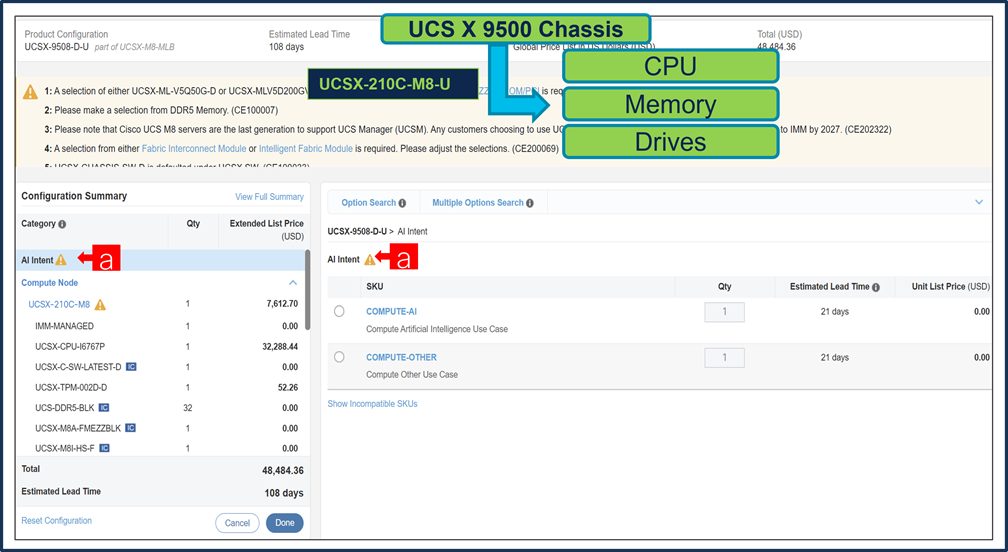
Task: Click Show Incompatible SKUs
Action: click(372, 404)
